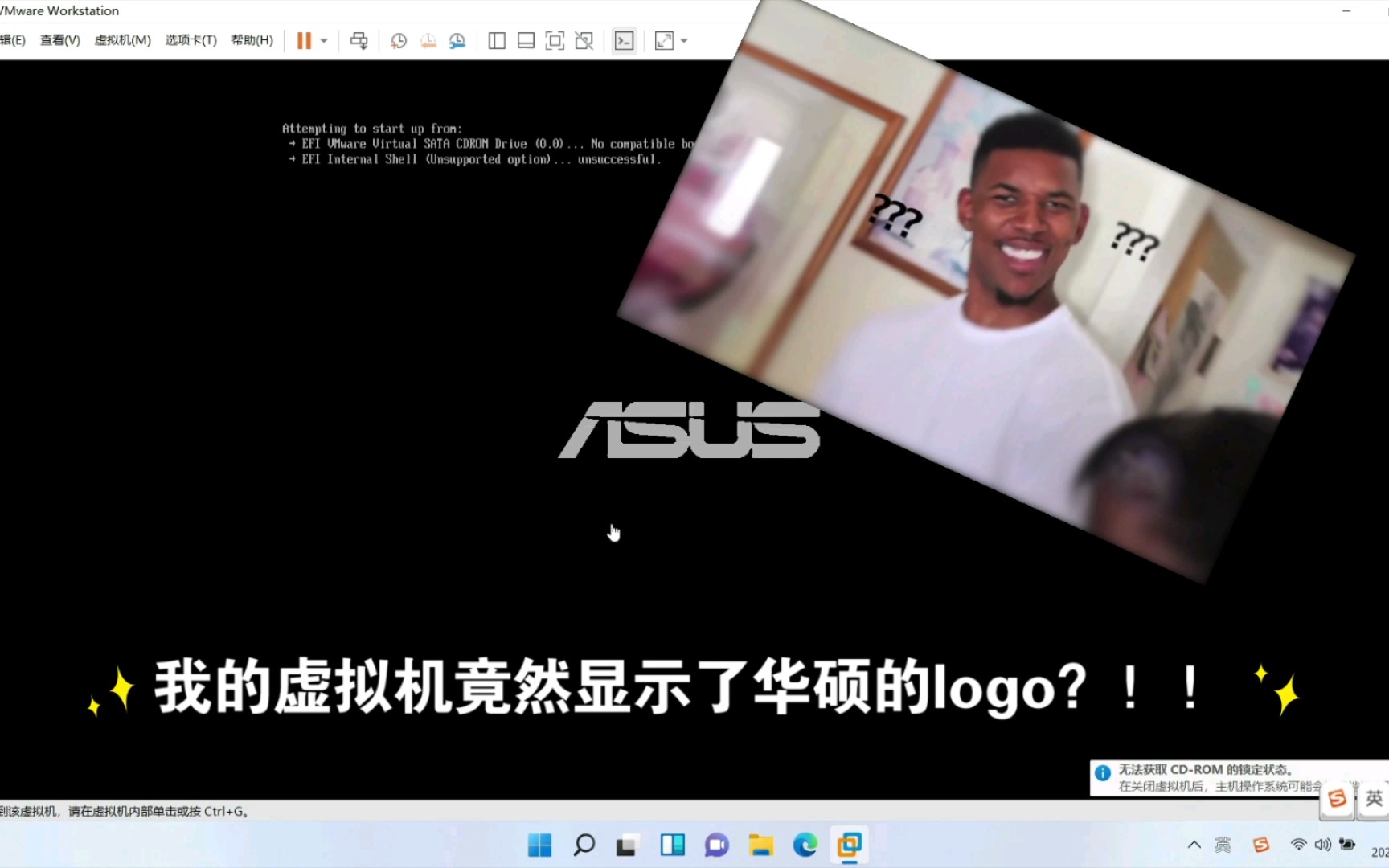Open the Windows Start menu
This screenshot has height=868, width=1389.
coord(539,845)
